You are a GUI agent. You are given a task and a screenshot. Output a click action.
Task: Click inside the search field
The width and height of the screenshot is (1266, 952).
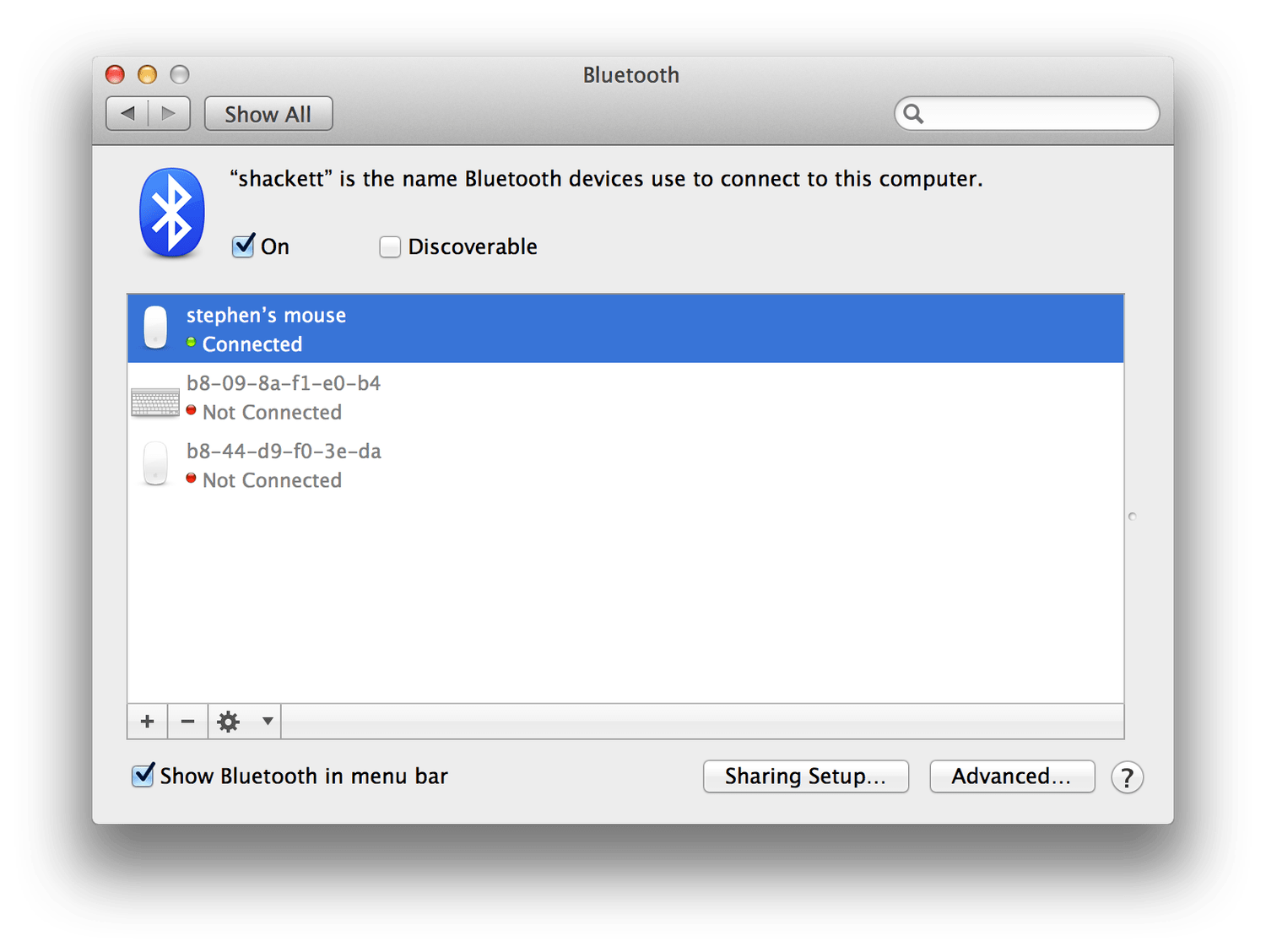1038,114
